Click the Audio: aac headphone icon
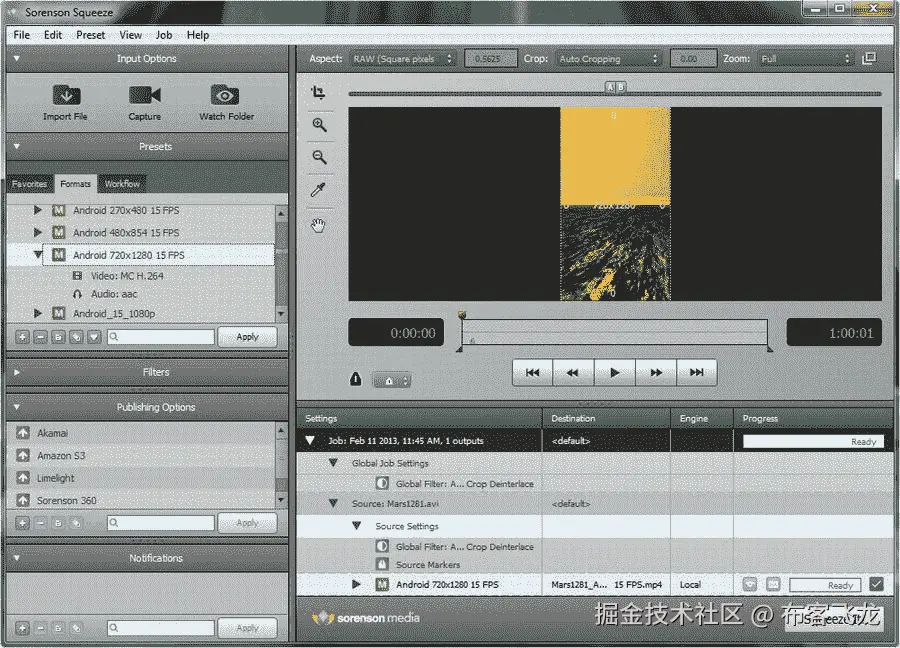 coord(77,294)
